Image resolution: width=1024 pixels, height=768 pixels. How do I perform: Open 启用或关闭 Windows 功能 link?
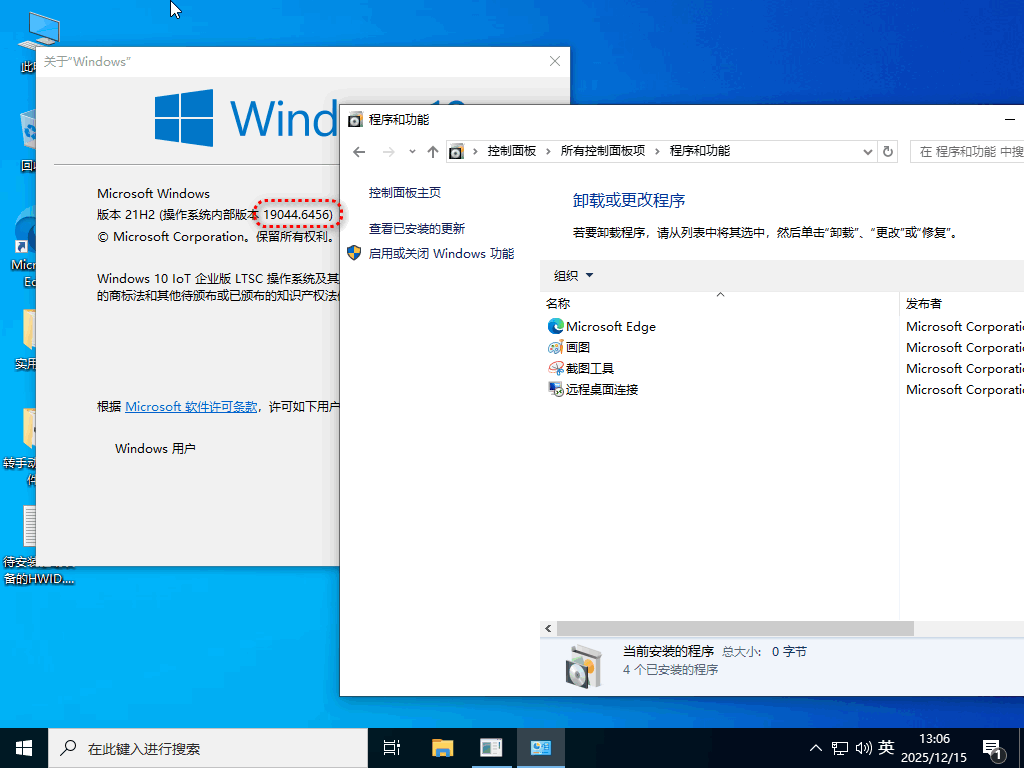[x=441, y=254]
